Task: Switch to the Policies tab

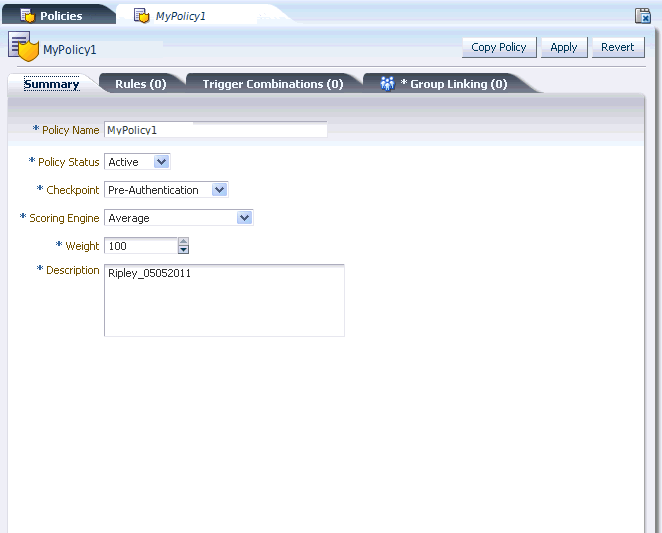Action: pyautogui.click(x=58, y=16)
